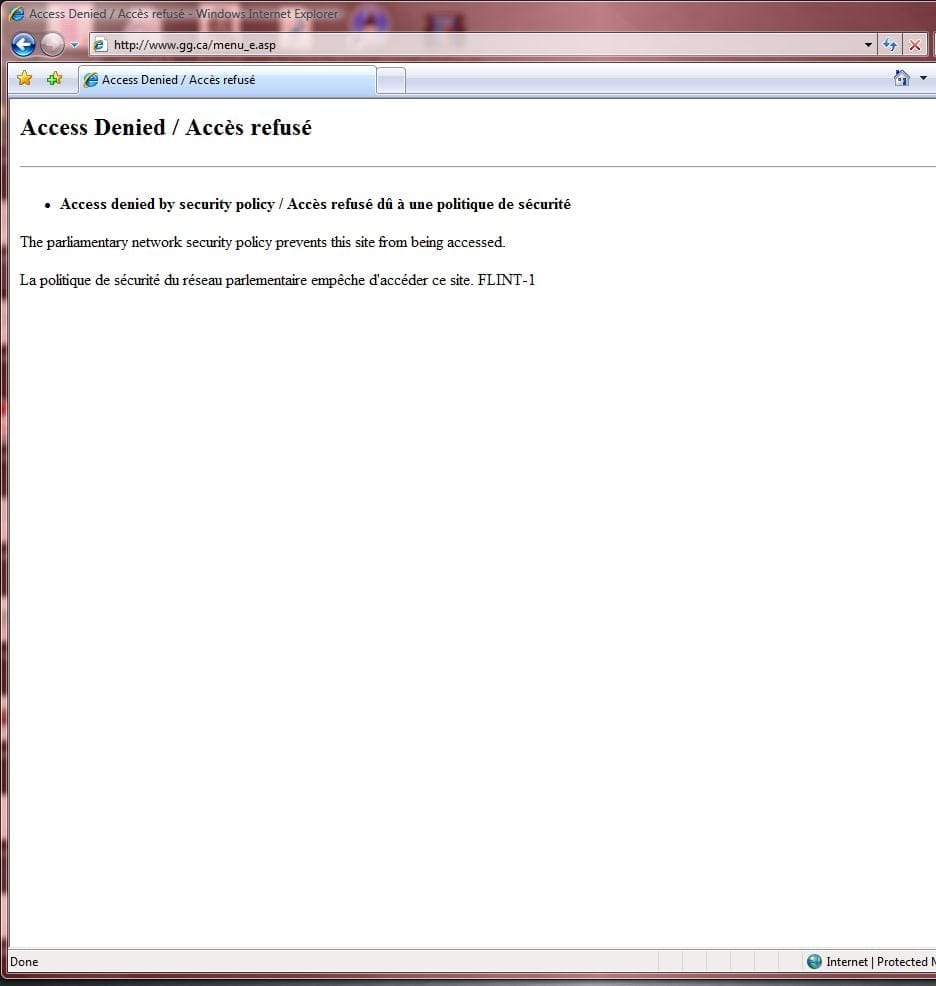
Task: Expand the Home button dropdown arrow
Action: [923, 78]
